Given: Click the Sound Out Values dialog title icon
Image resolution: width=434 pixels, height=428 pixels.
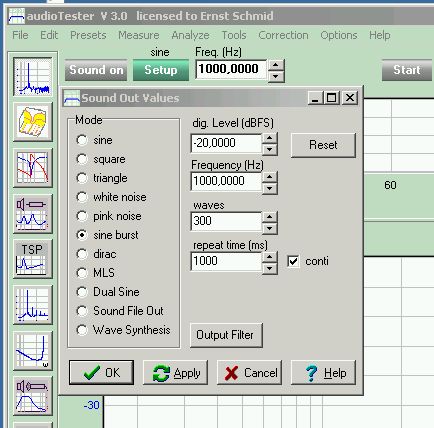Looking at the screenshot, I should click(72, 98).
